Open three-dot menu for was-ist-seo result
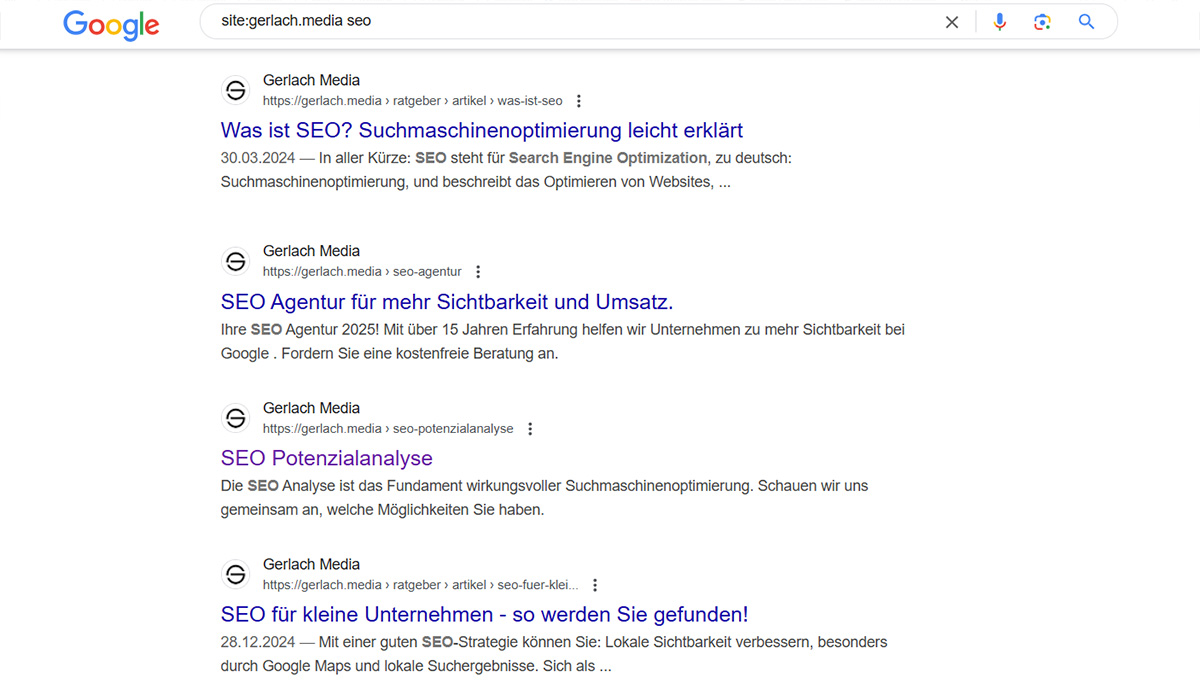This screenshot has height=700, width=1200. point(579,101)
